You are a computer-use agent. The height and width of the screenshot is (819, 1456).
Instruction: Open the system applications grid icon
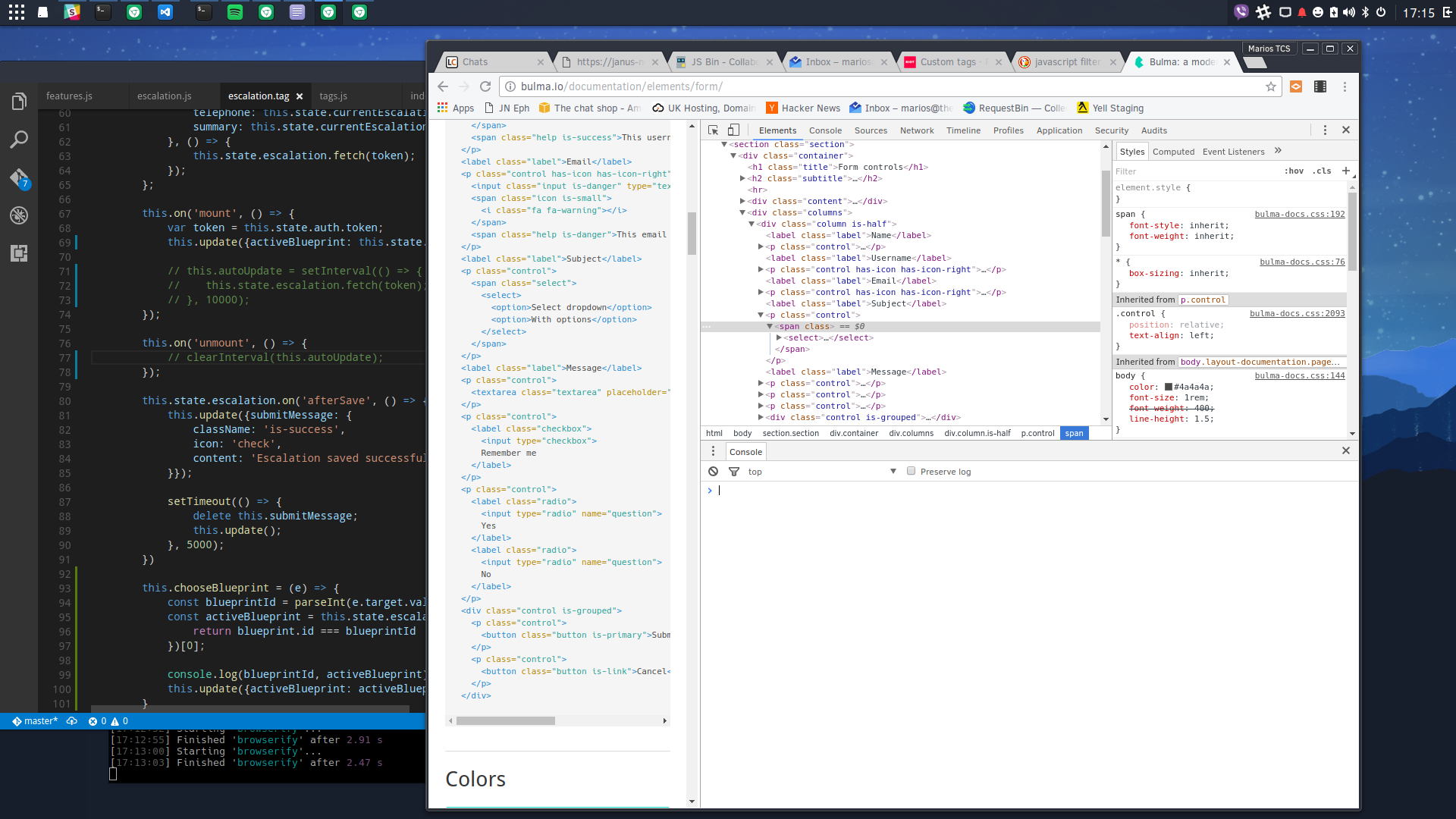pyautogui.click(x=17, y=12)
